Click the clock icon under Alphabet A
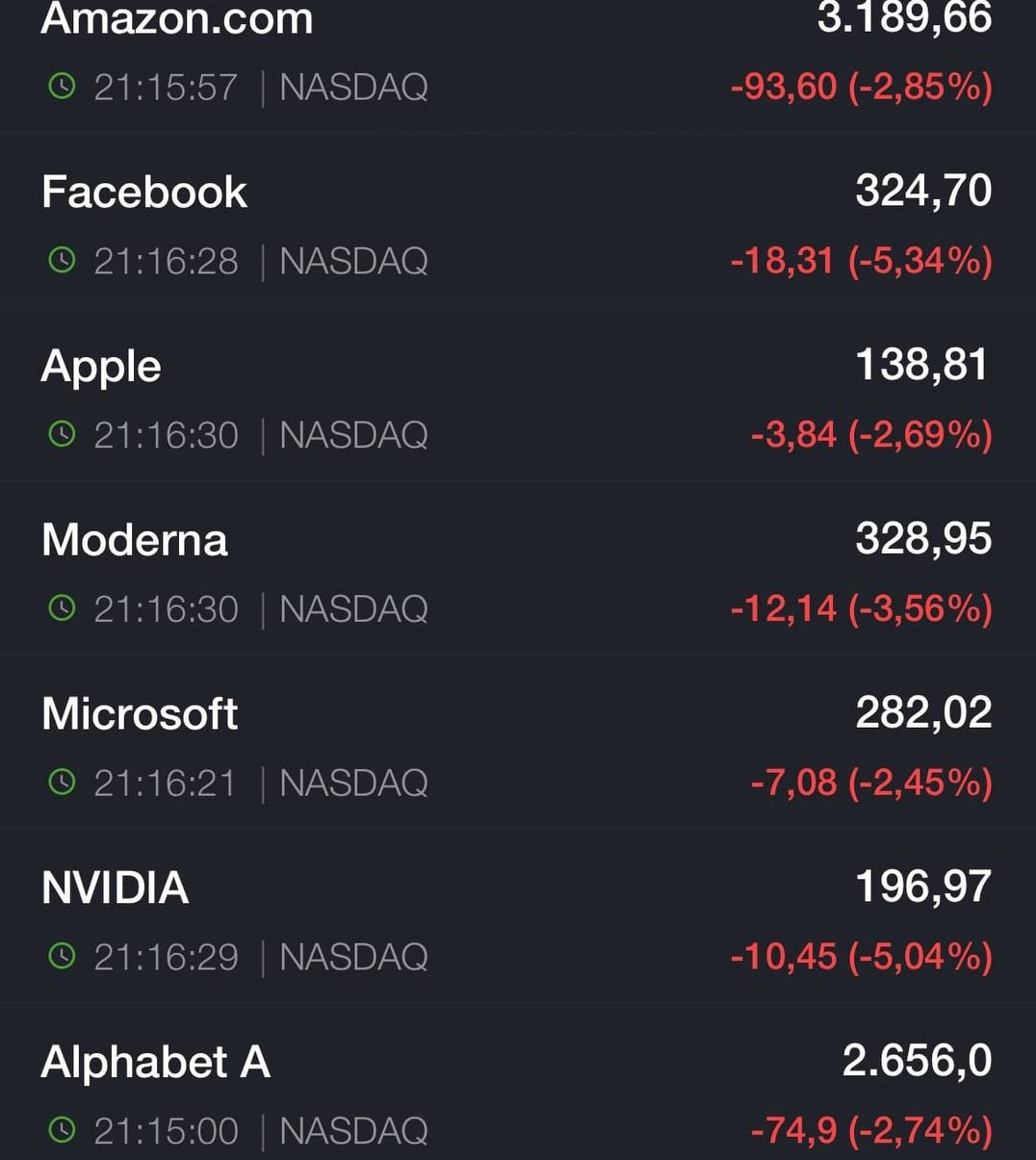The height and width of the screenshot is (1160, 1036). click(62, 1130)
